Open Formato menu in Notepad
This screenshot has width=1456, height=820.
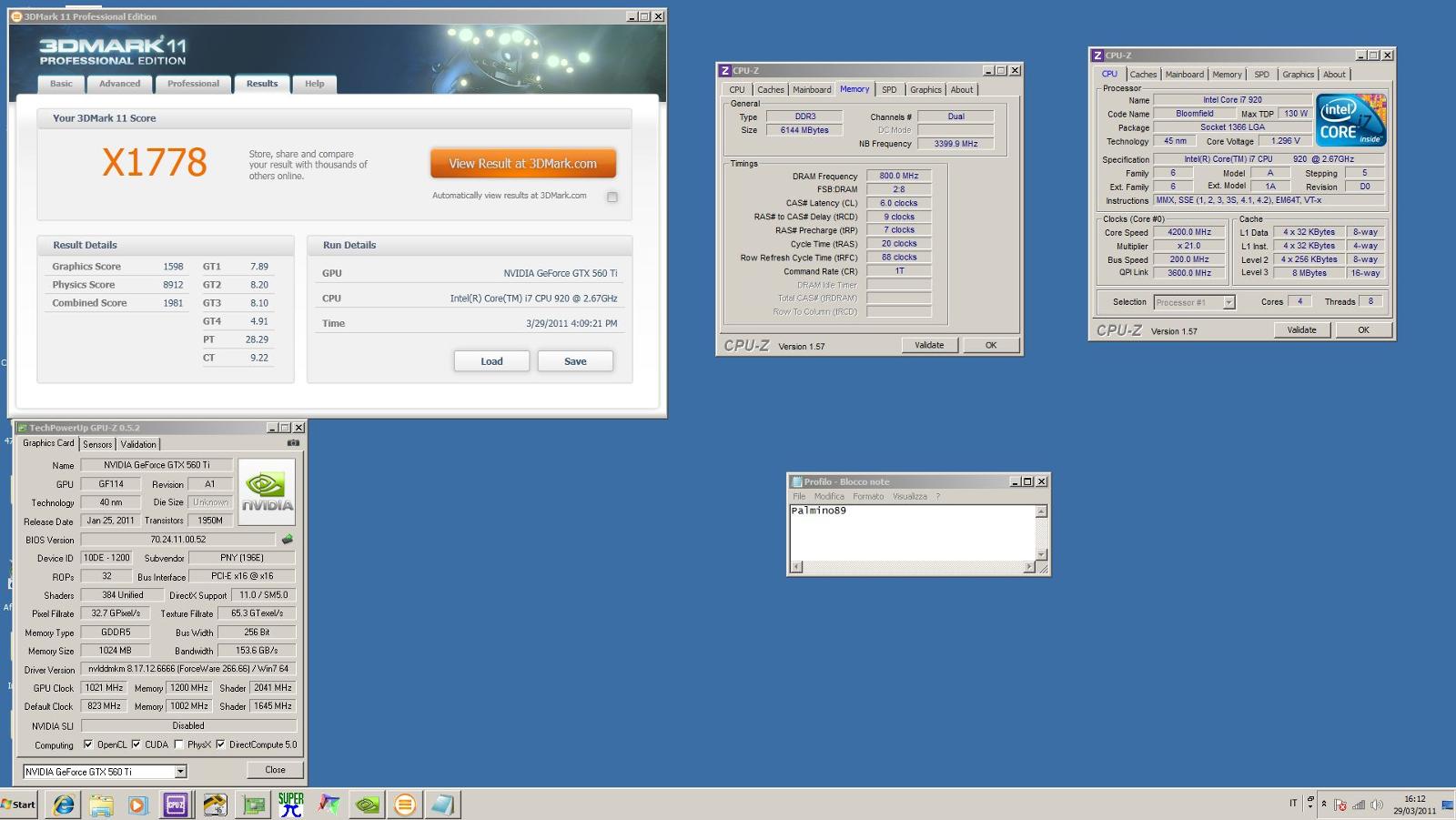[868, 496]
